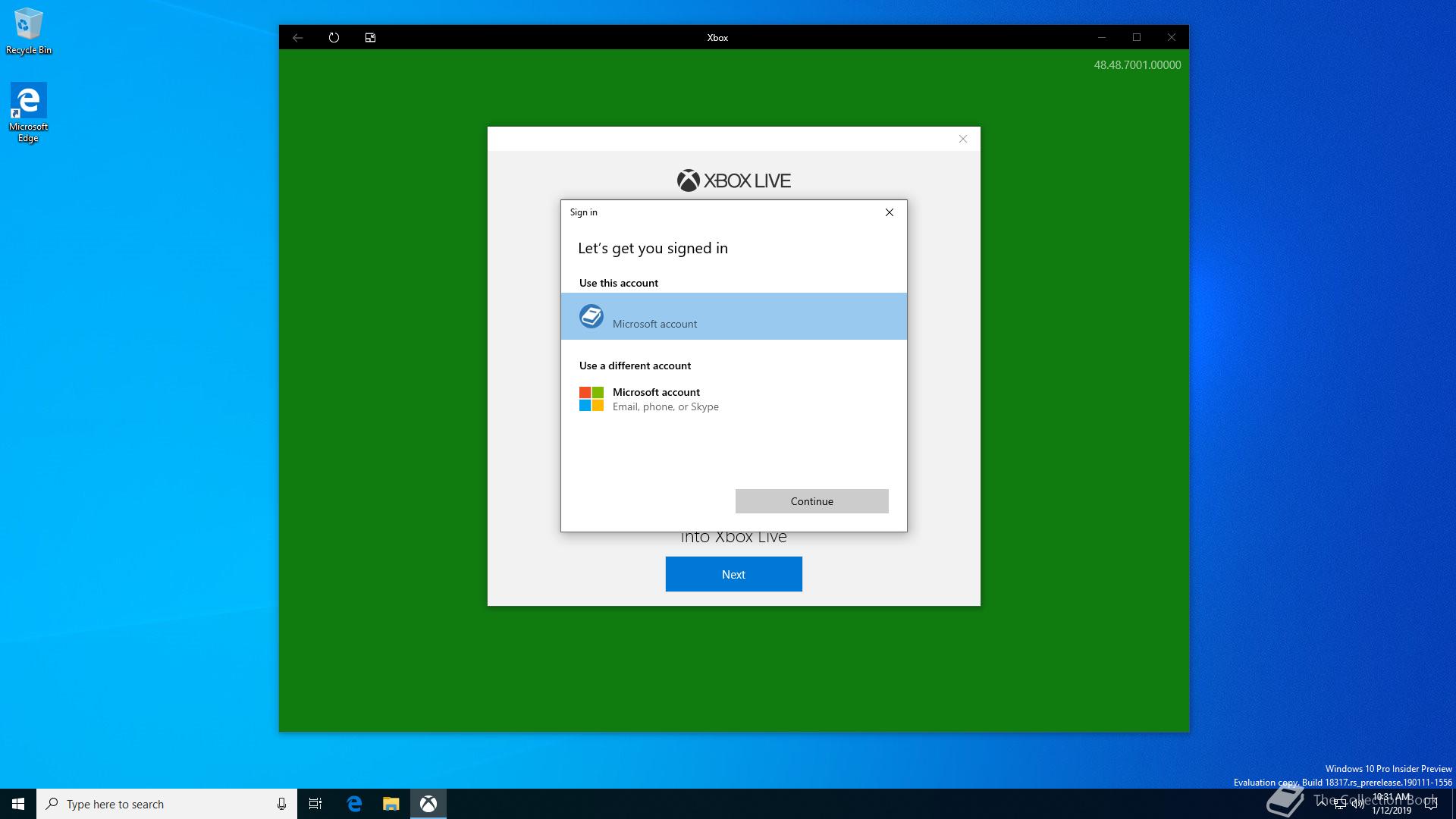Close the Xbox Live panel
Viewport: 1456px width, 819px height.
963,139
